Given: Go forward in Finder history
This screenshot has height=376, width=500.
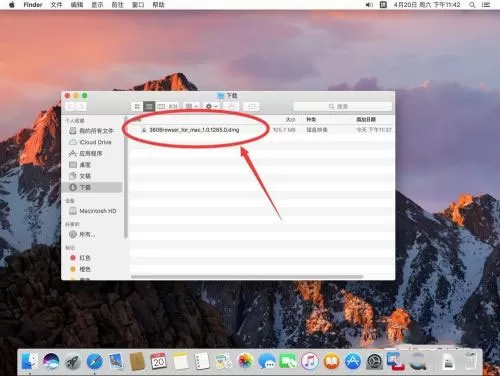Looking at the screenshot, I should pos(81,106).
